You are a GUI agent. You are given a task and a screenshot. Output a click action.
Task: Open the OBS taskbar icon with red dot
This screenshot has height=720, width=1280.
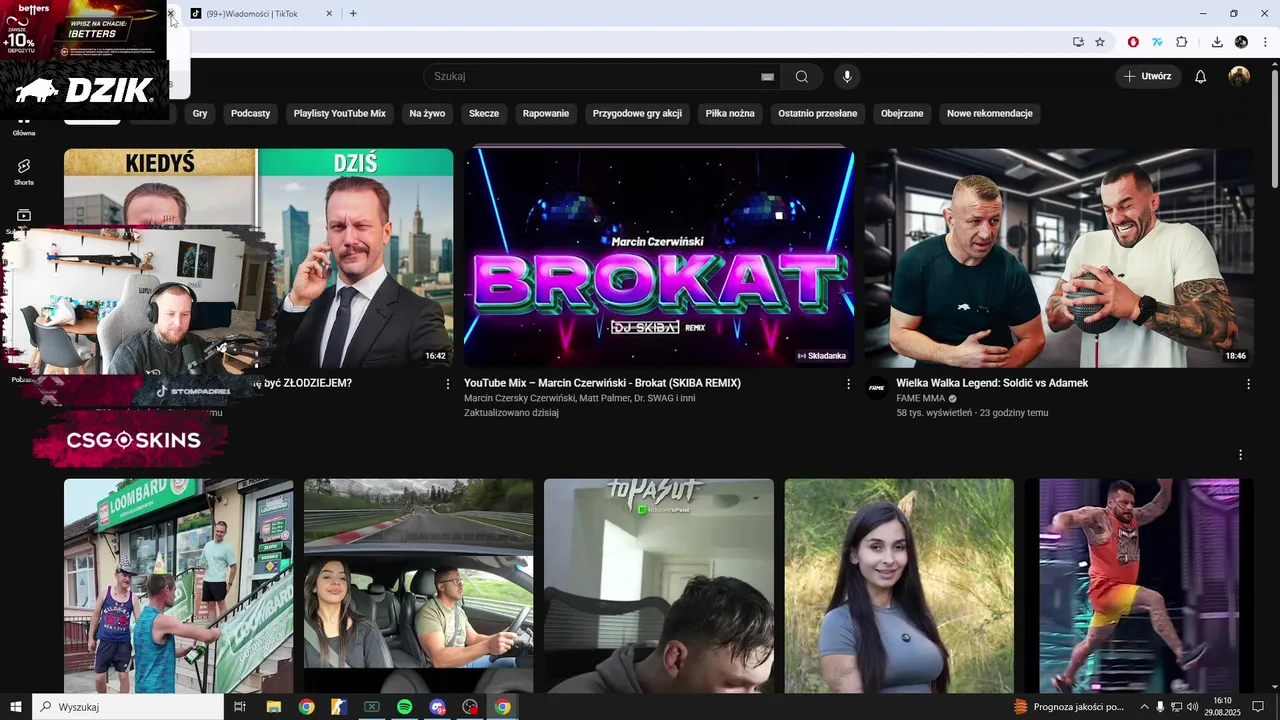(470, 707)
